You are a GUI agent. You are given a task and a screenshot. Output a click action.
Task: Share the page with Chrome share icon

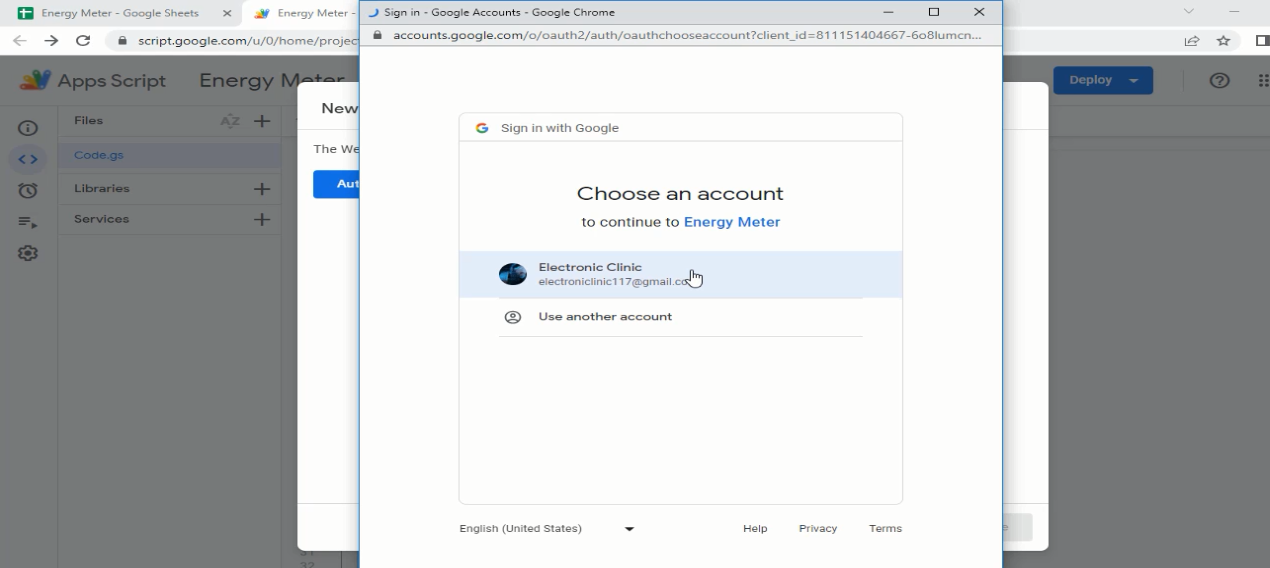(1192, 41)
